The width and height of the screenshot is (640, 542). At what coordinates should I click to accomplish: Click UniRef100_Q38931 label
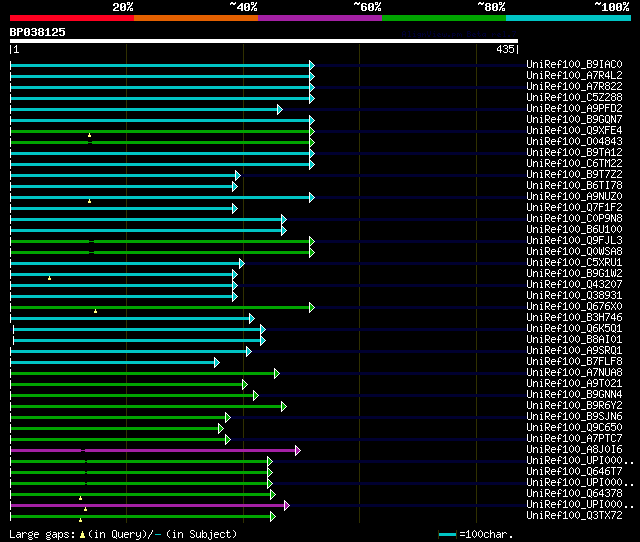[574, 296]
